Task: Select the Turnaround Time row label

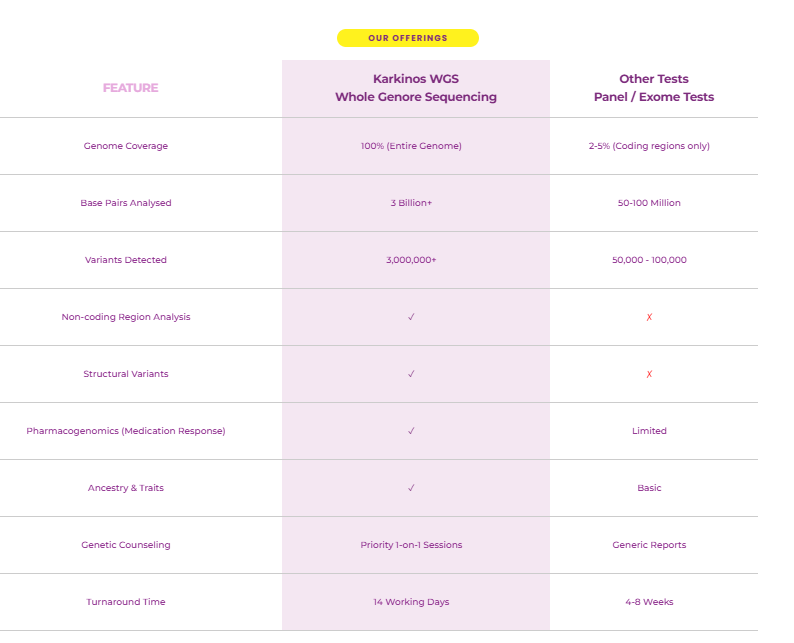Action: pos(126,602)
